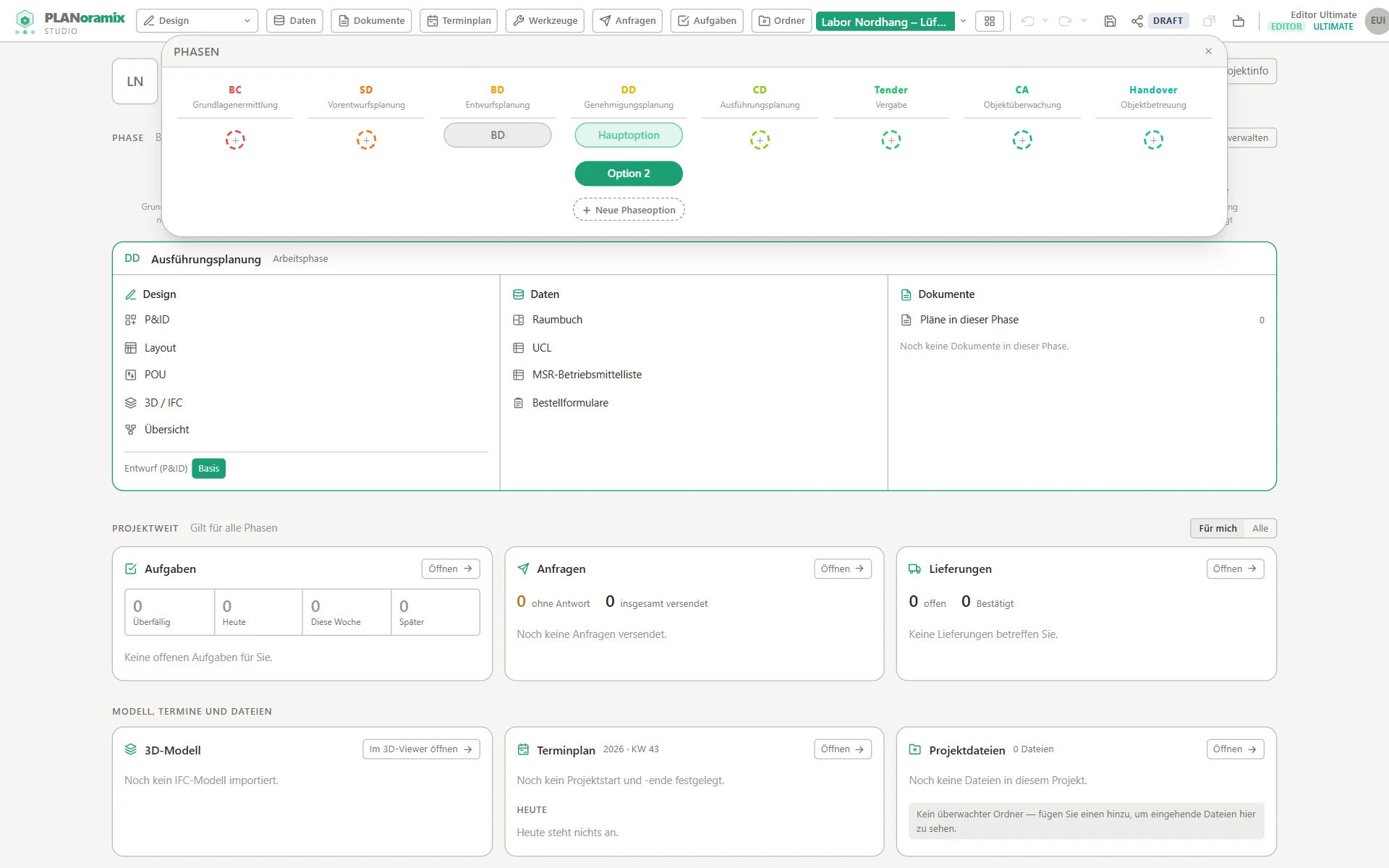Select the Hauptoption phase option

tap(629, 135)
